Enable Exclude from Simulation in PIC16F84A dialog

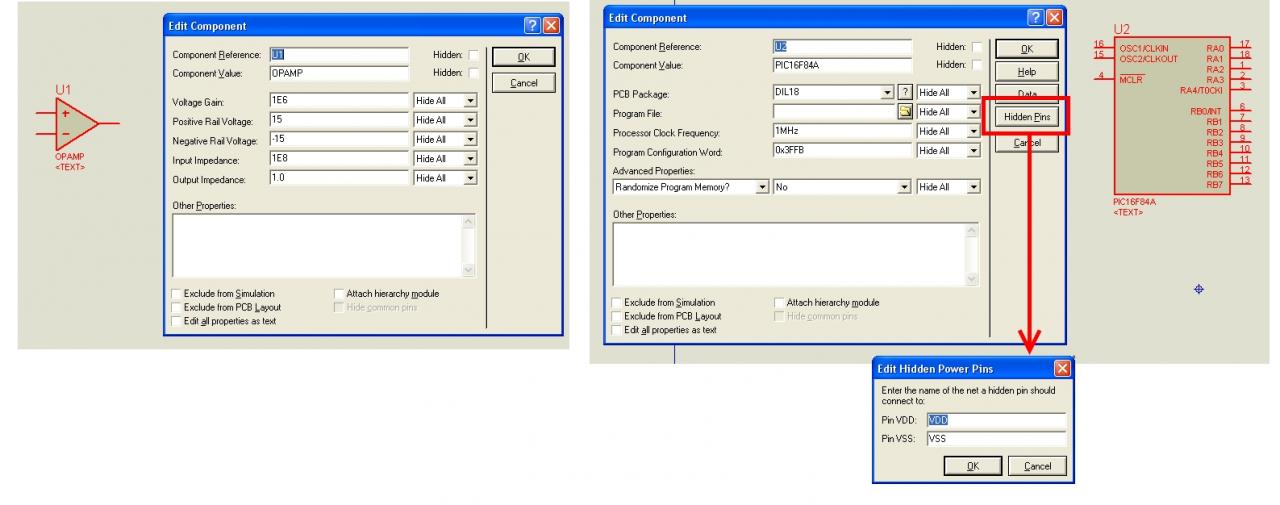(617, 302)
